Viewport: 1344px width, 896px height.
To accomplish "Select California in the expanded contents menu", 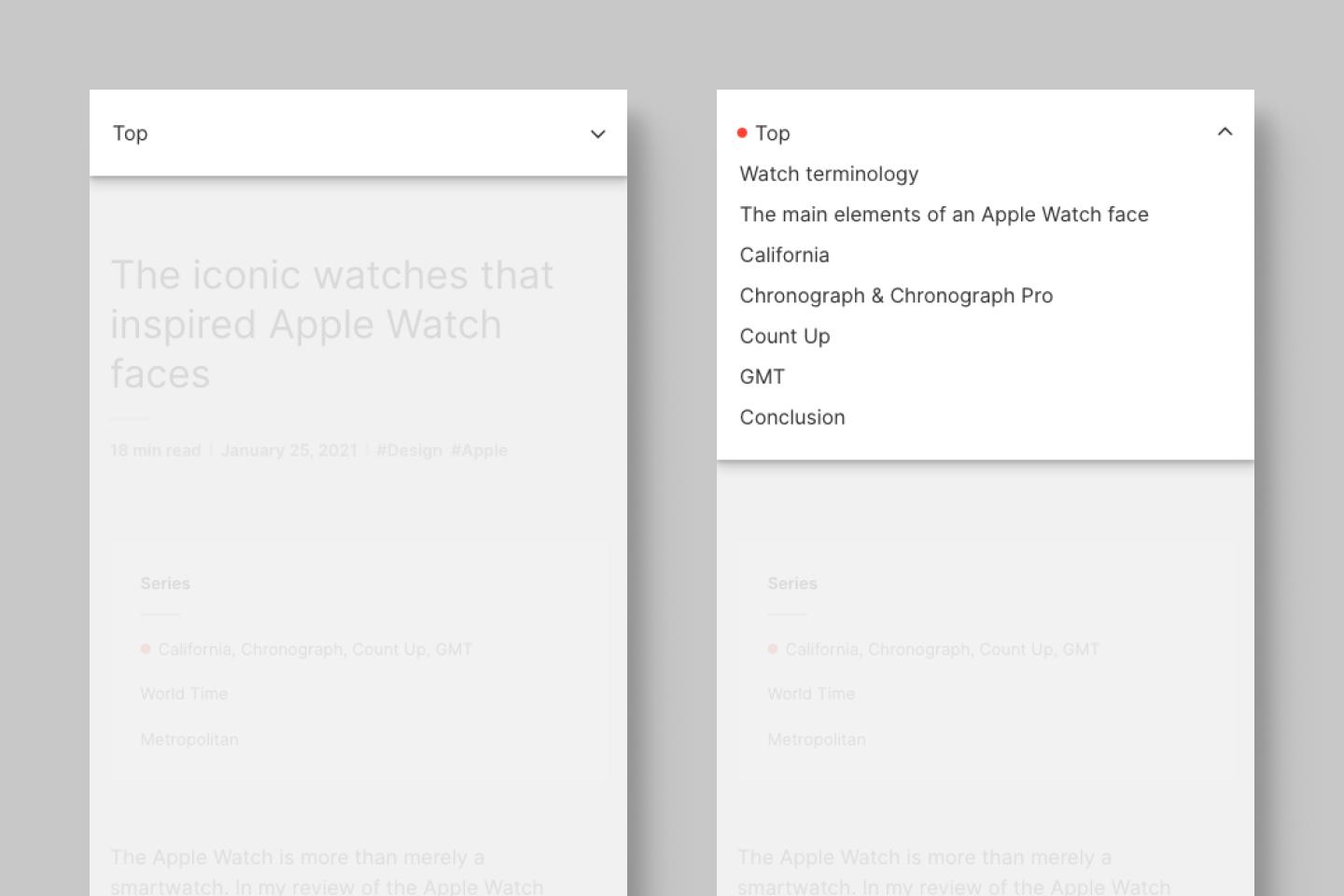I will (784, 255).
